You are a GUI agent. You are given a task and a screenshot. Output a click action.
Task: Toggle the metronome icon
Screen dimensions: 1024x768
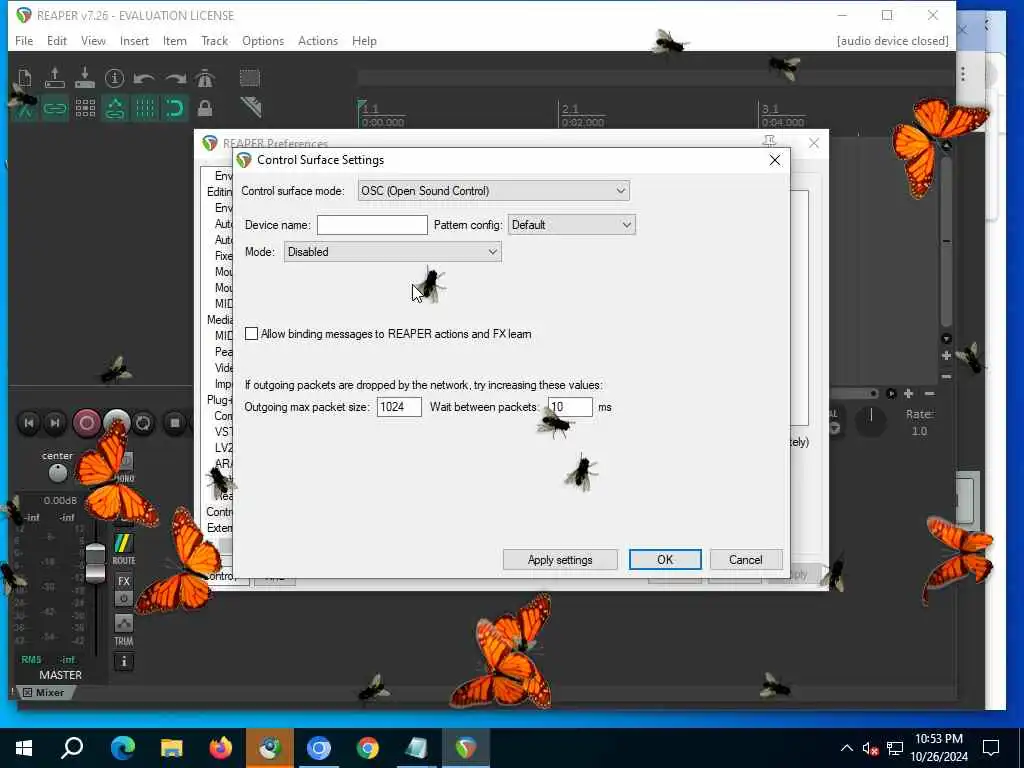pyautogui.click(x=205, y=78)
